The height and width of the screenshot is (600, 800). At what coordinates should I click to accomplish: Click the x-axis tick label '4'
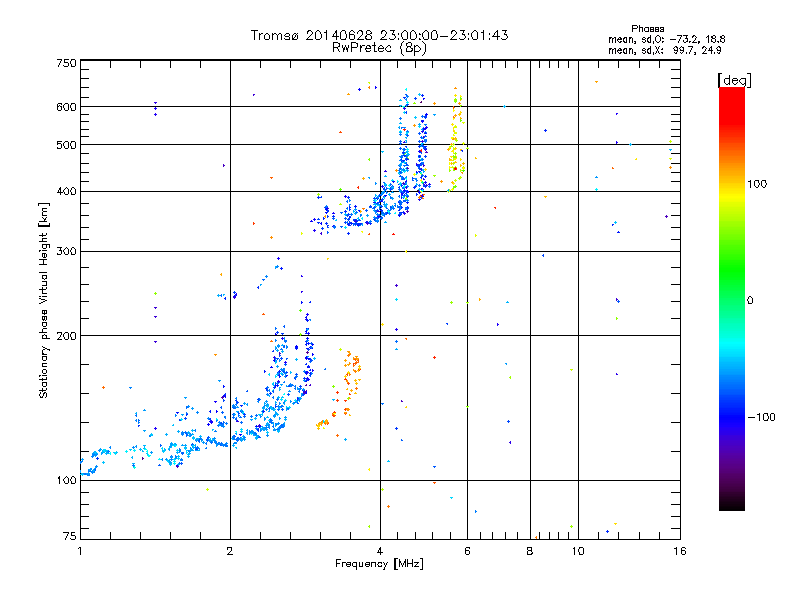[380, 551]
